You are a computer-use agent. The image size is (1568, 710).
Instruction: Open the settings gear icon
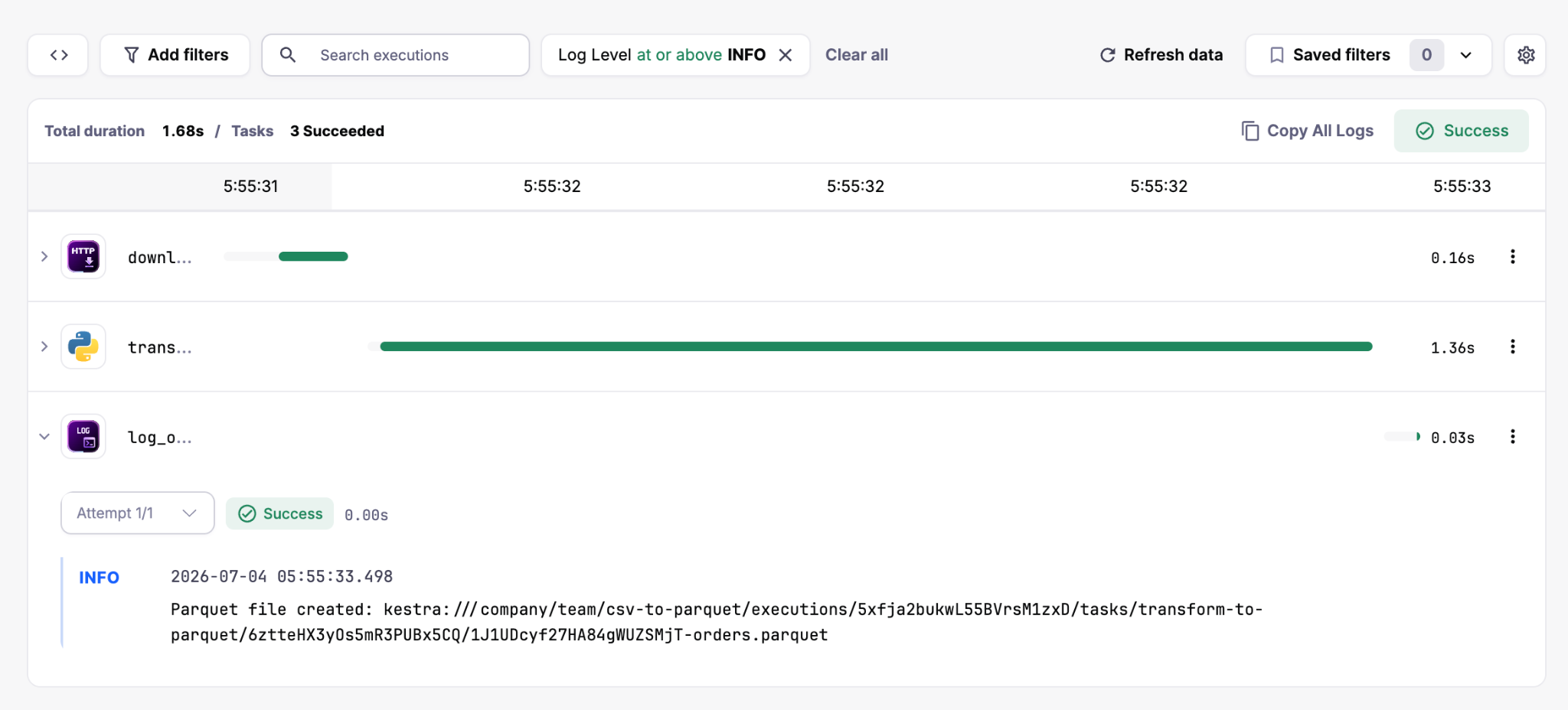[1525, 55]
